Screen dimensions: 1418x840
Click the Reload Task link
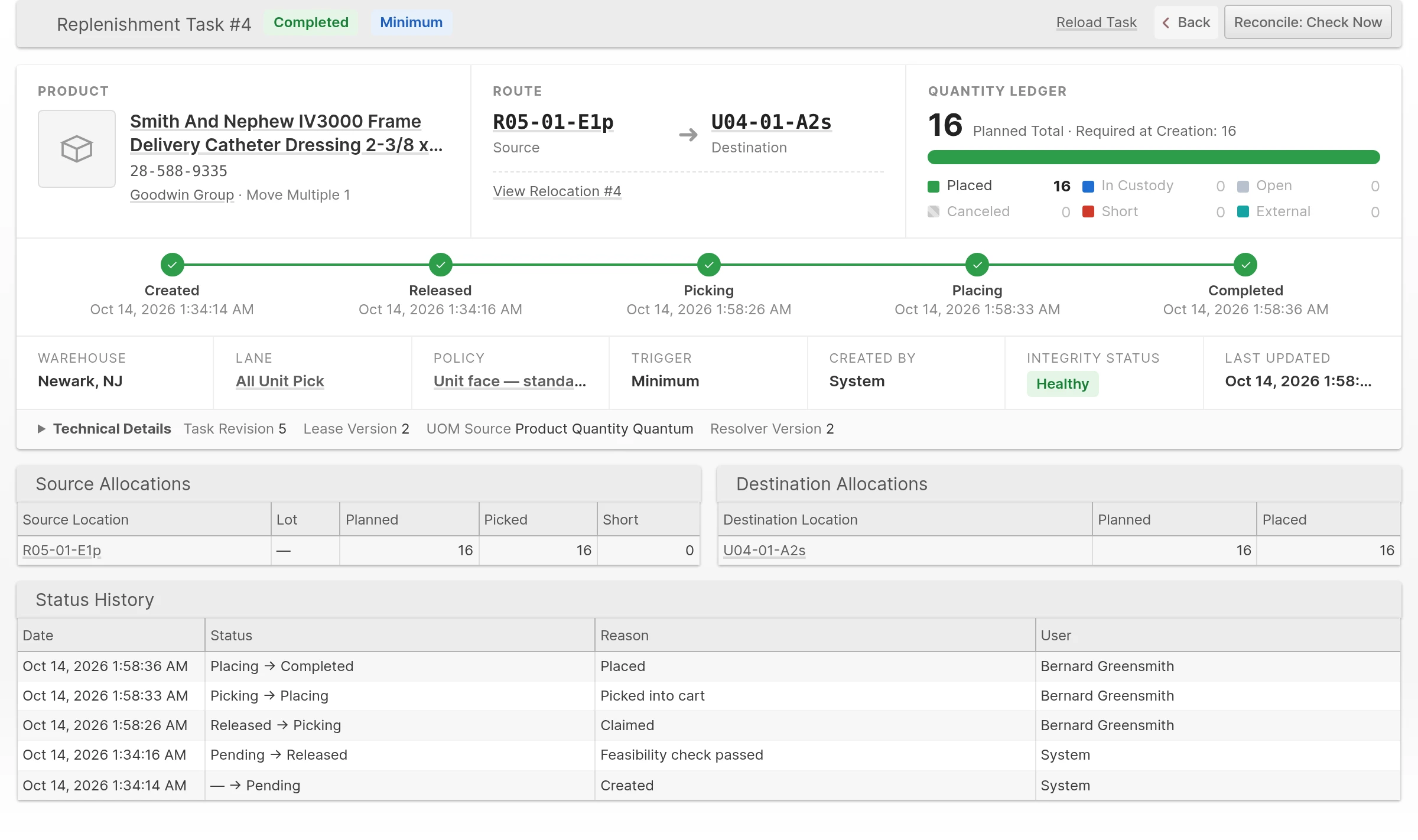coord(1096,22)
